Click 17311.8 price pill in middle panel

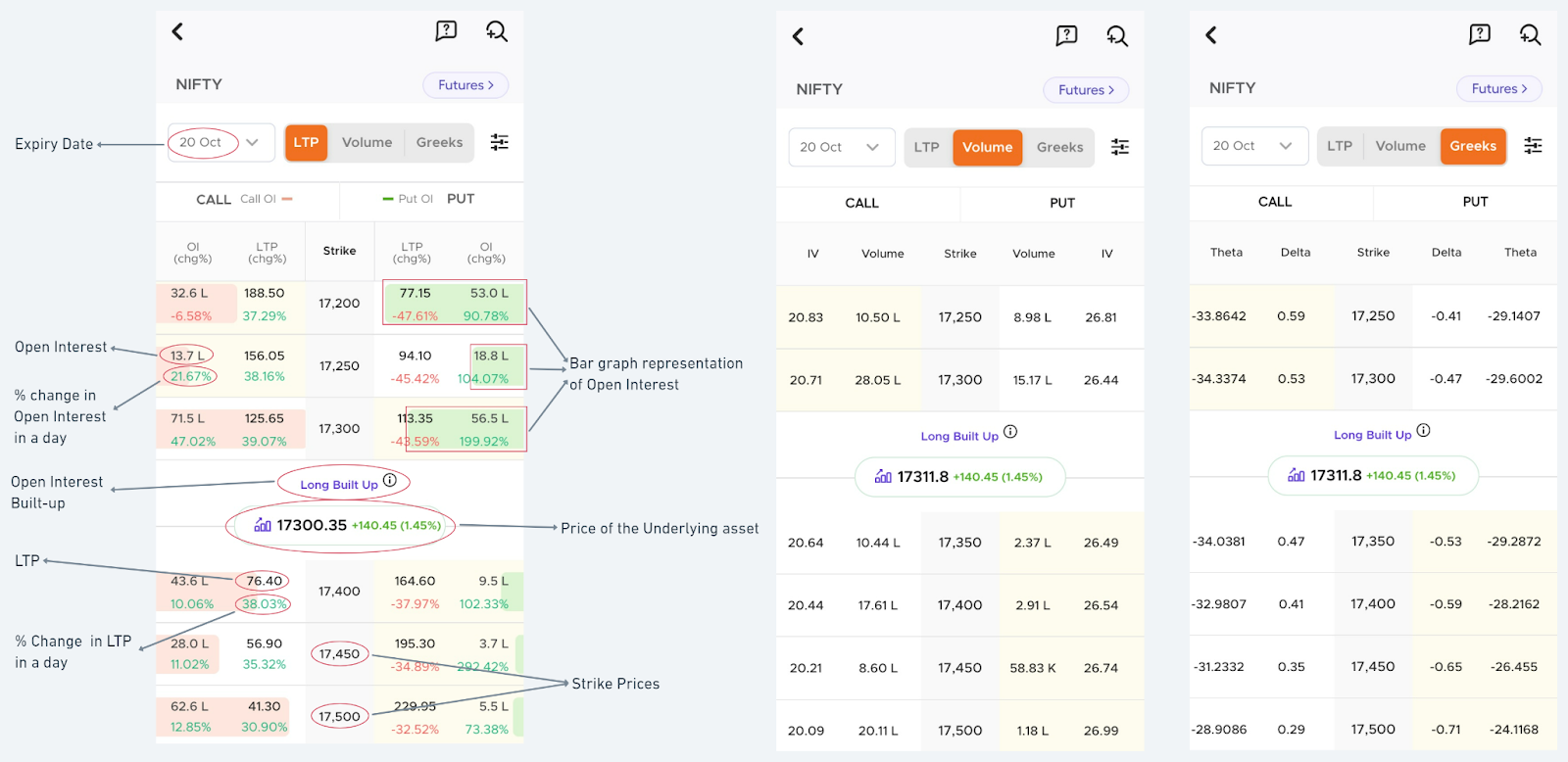(x=960, y=477)
